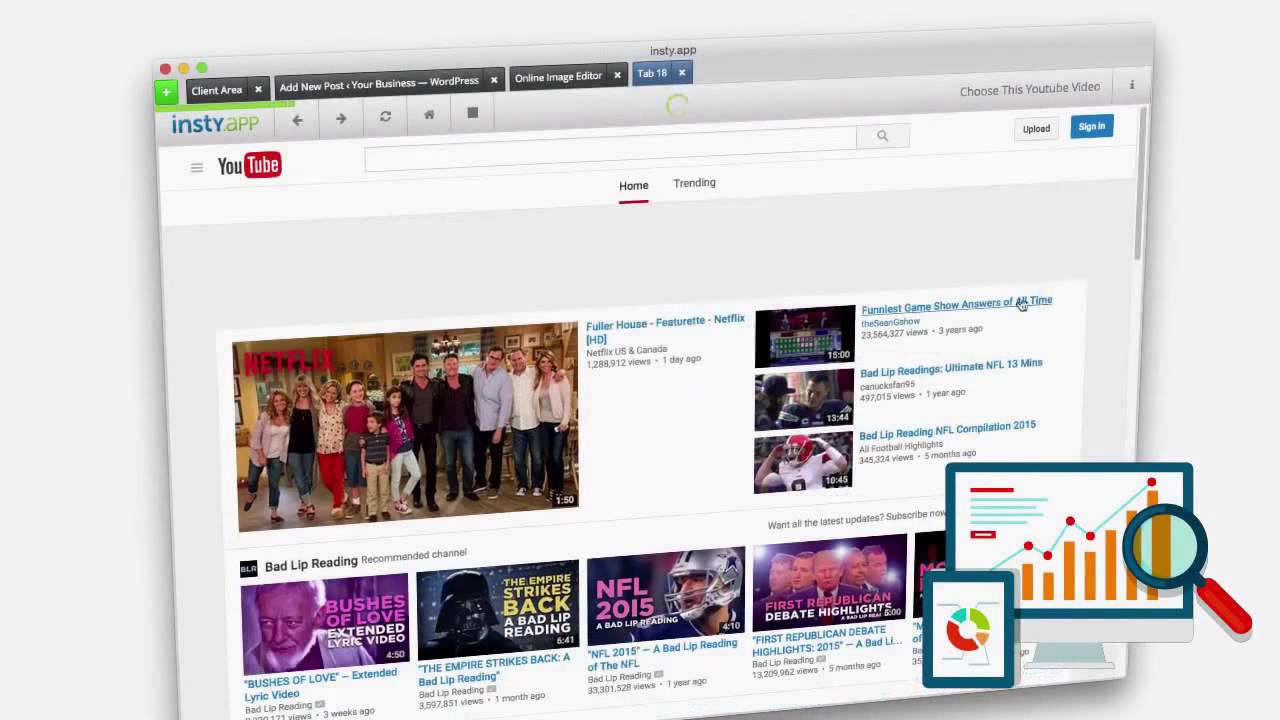This screenshot has width=1280, height=720.
Task: Focus the YouTube search field
Action: (611, 148)
